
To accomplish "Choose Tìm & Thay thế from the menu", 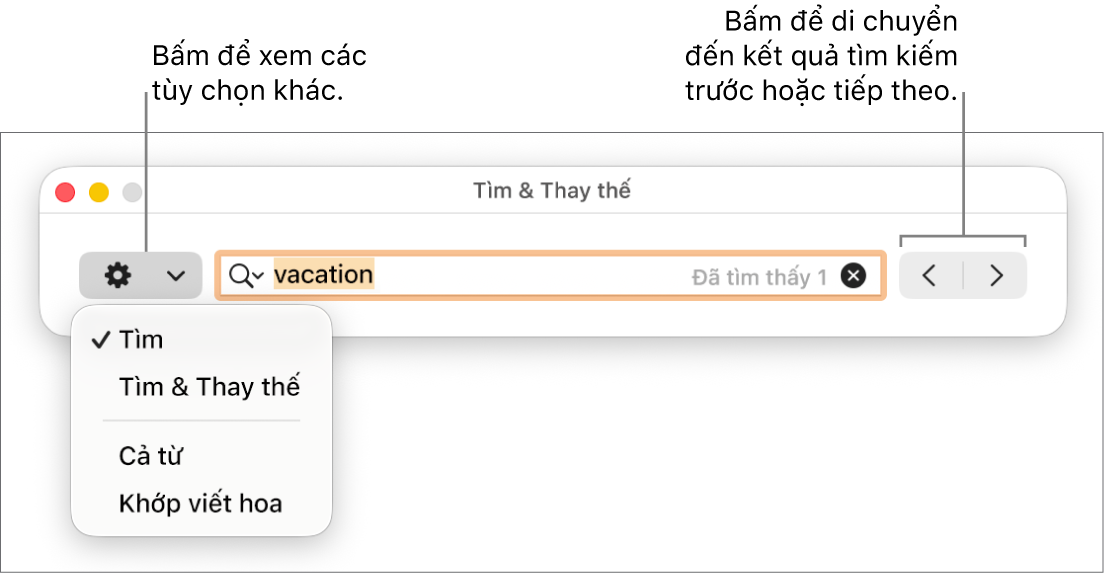I will click(209, 387).
